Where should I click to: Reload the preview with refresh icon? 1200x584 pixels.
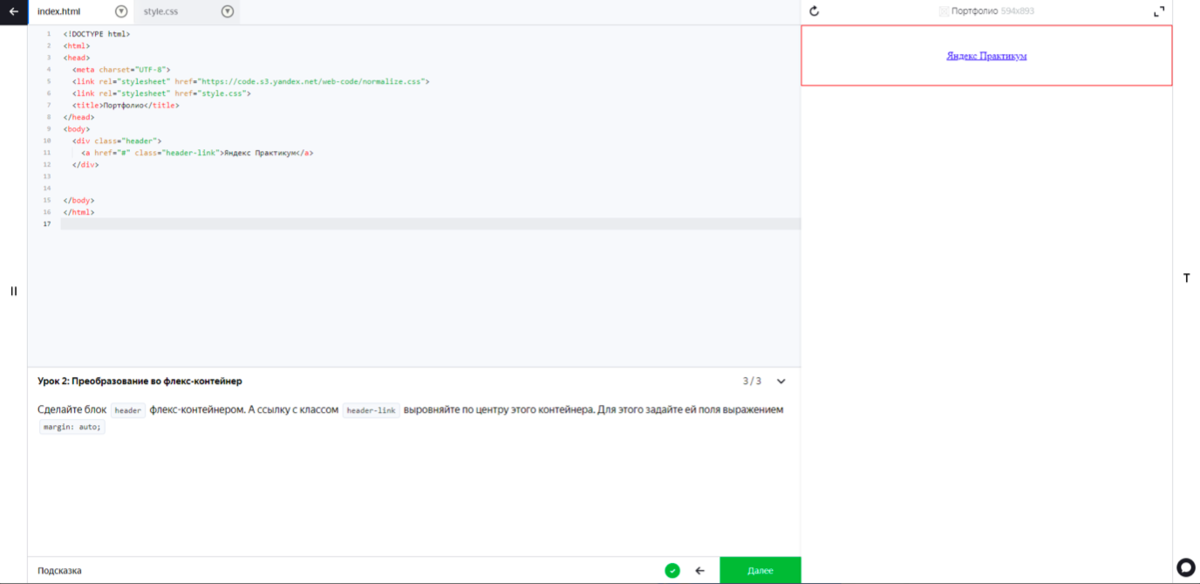coord(814,11)
